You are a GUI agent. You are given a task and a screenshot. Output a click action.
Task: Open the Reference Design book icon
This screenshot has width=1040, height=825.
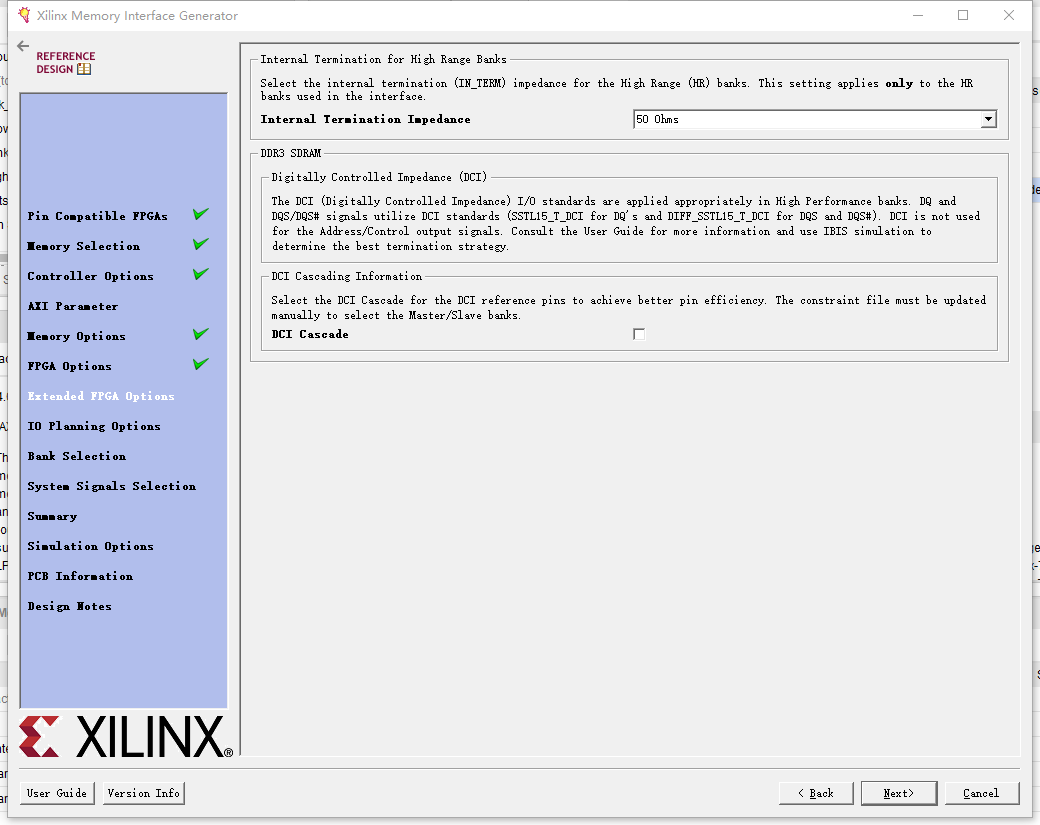(x=84, y=69)
